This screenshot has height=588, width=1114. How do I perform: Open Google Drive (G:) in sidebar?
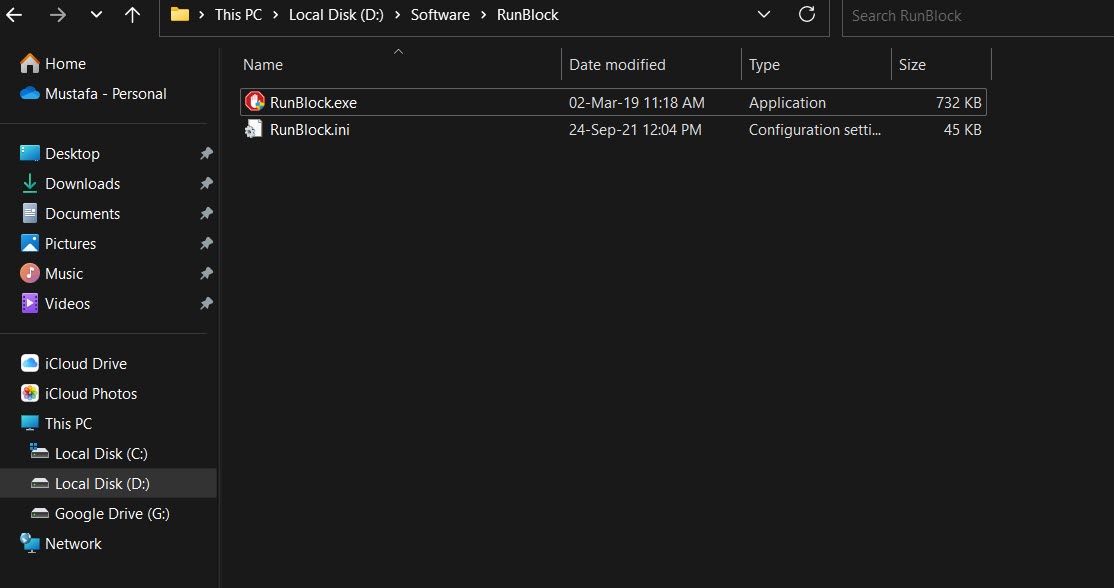click(x=105, y=513)
